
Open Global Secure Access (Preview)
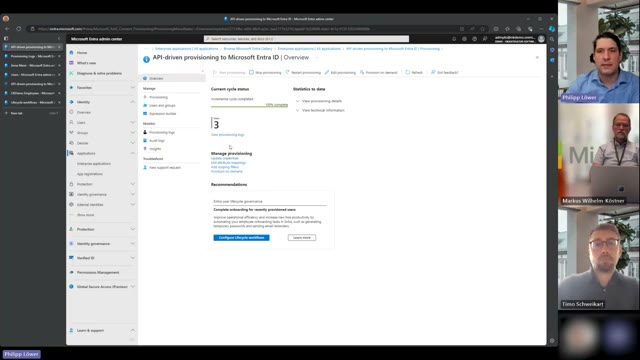point(102,287)
